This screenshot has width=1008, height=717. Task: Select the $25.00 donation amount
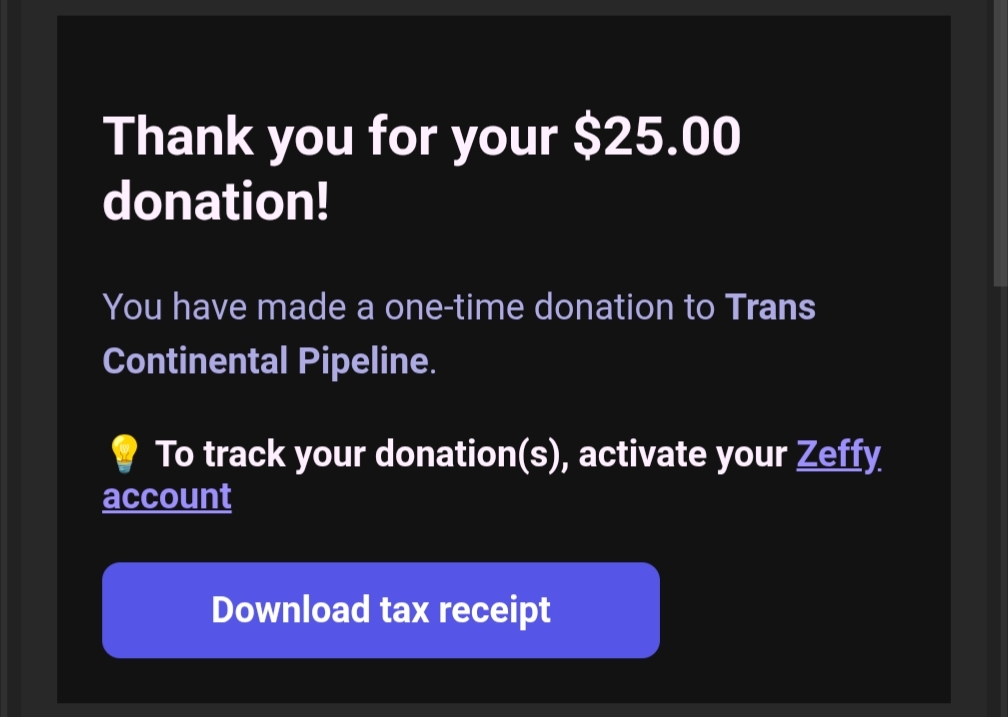coord(656,136)
